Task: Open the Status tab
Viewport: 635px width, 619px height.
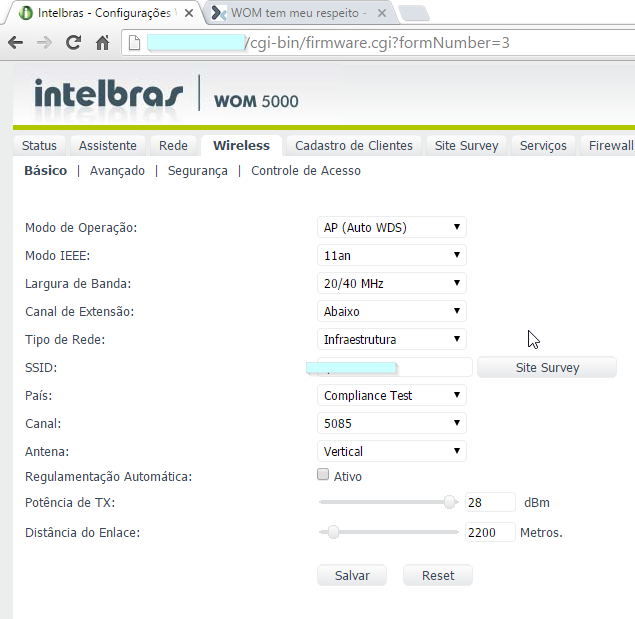Action: point(39,145)
